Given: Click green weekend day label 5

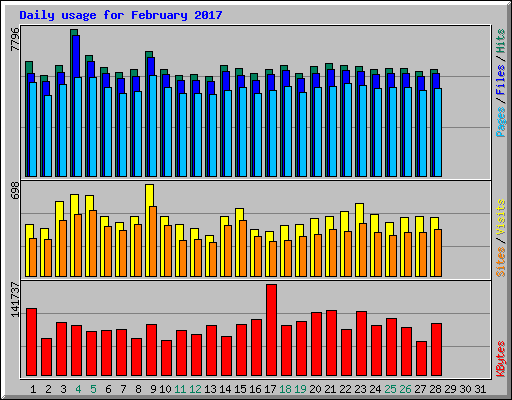Looking at the screenshot, I should coord(93,389).
